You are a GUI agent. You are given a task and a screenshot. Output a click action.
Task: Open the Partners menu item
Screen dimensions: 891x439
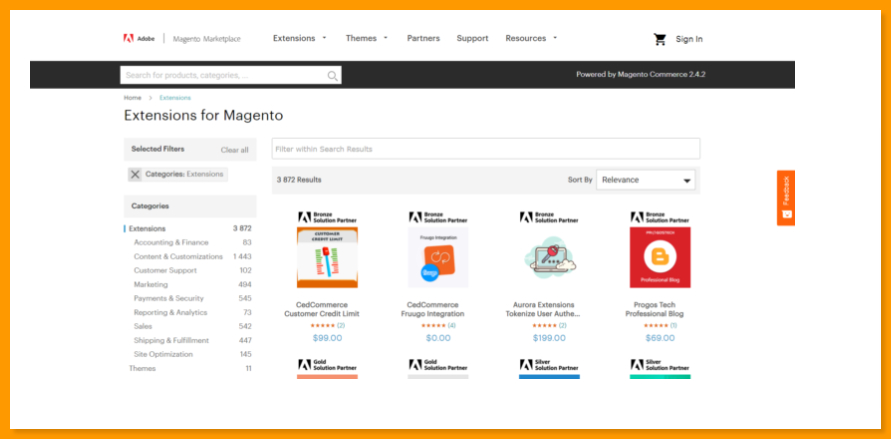pos(423,38)
